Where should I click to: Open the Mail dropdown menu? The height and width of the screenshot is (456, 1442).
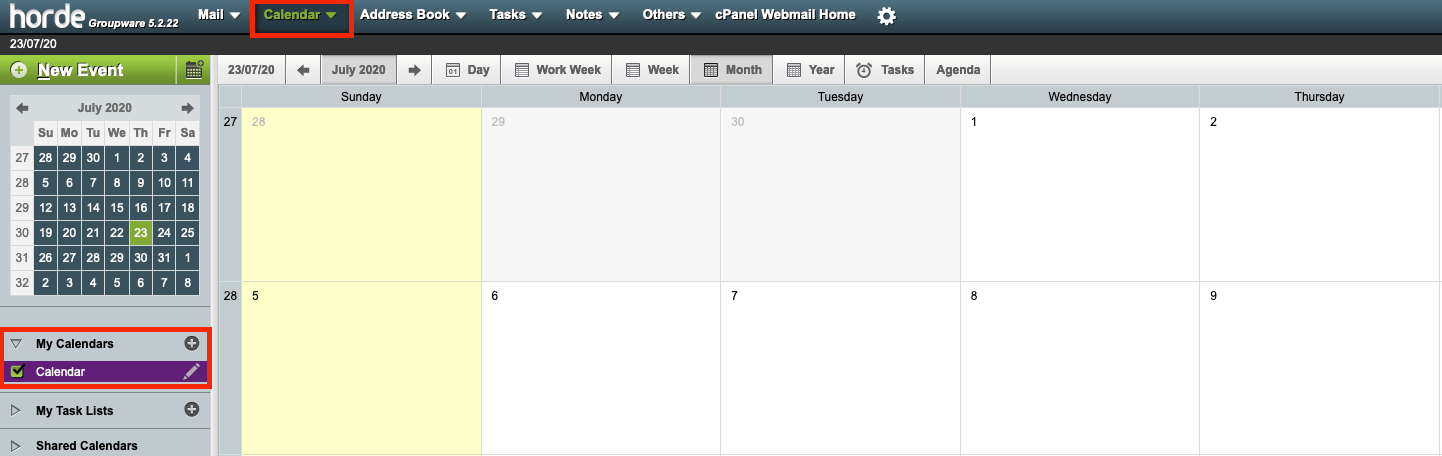pyautogui.click(x=219, y=15)
